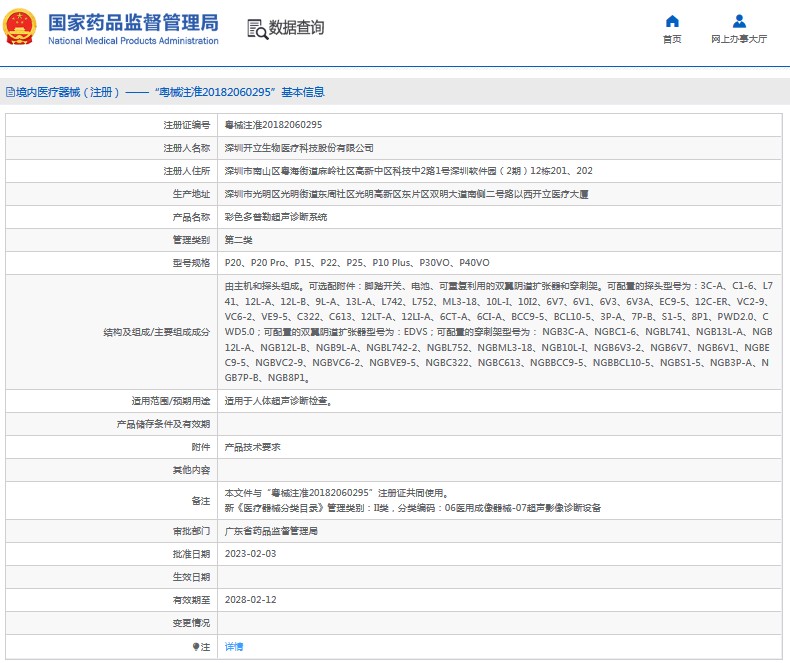Click the 第二类 management category value
This screenshot has height=663, width=790.
[238, 240]
